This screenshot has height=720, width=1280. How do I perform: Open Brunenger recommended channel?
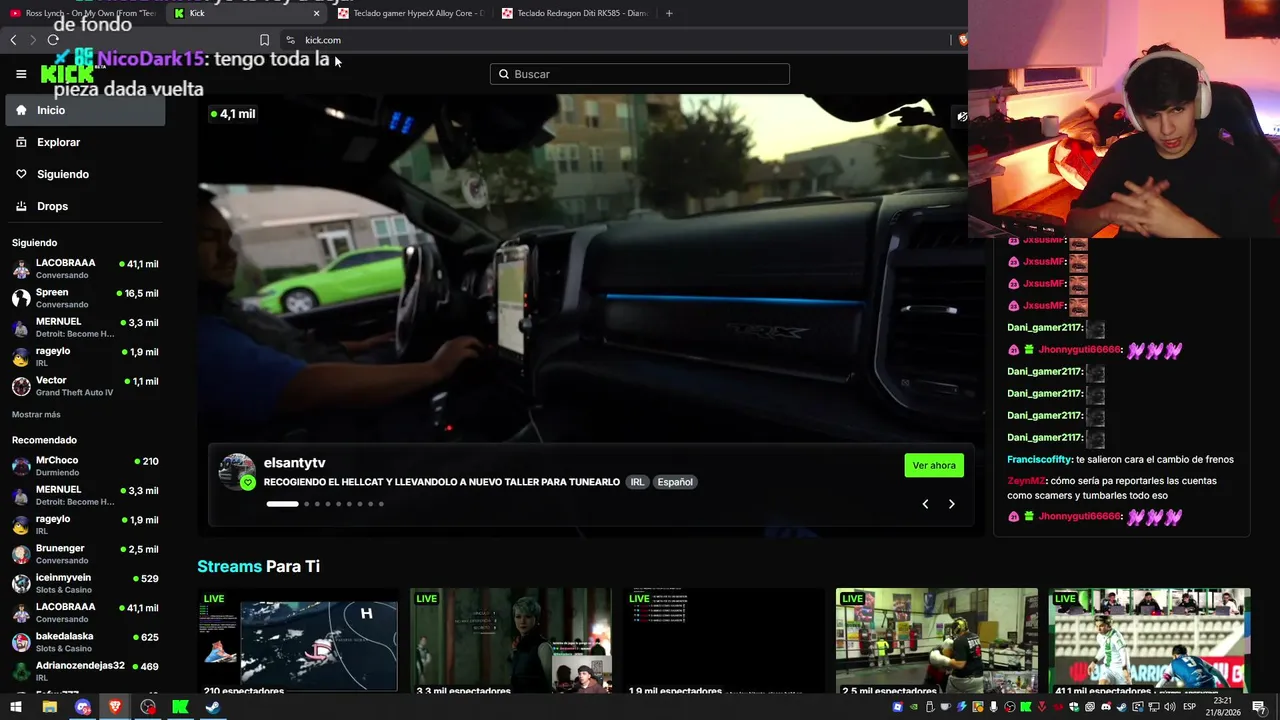85,554
